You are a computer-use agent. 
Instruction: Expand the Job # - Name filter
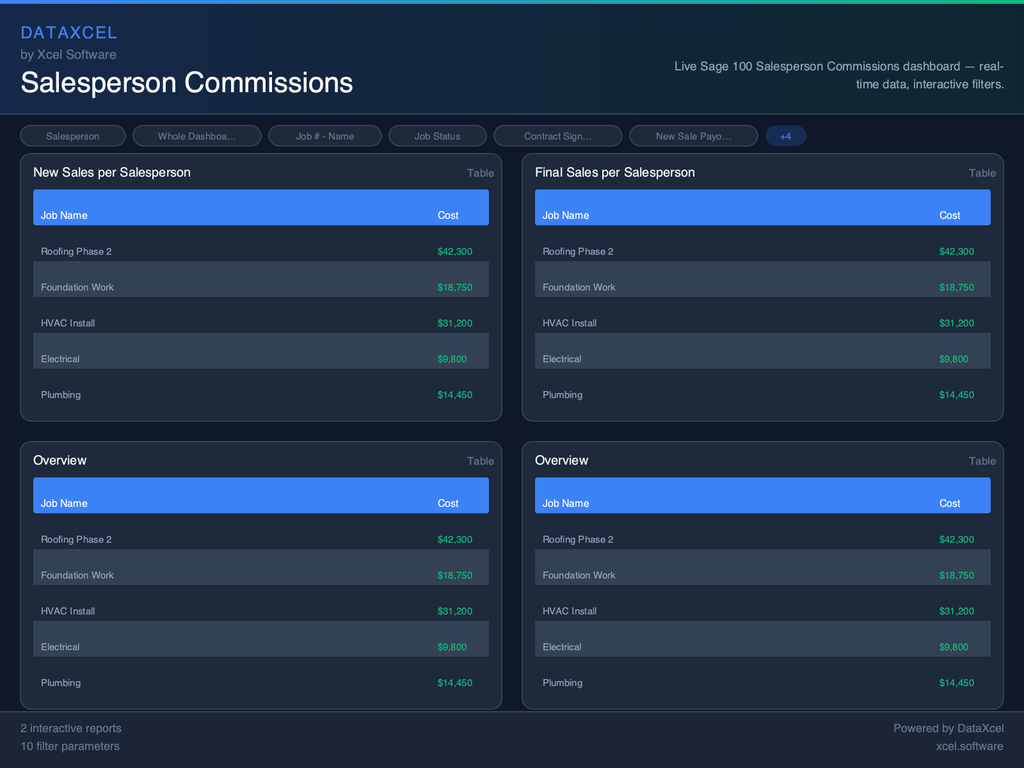tap(325, 136)
